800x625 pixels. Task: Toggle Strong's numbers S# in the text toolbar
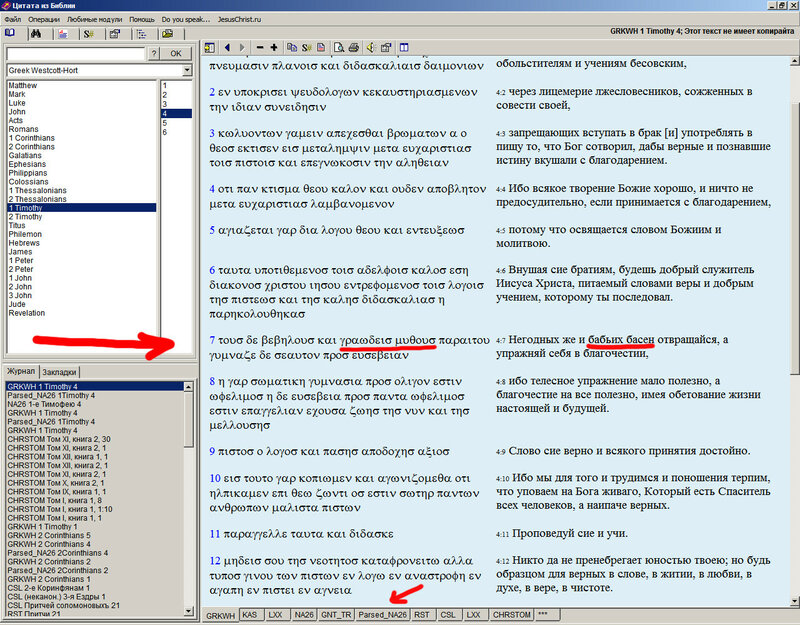click(x=305, y=47)
